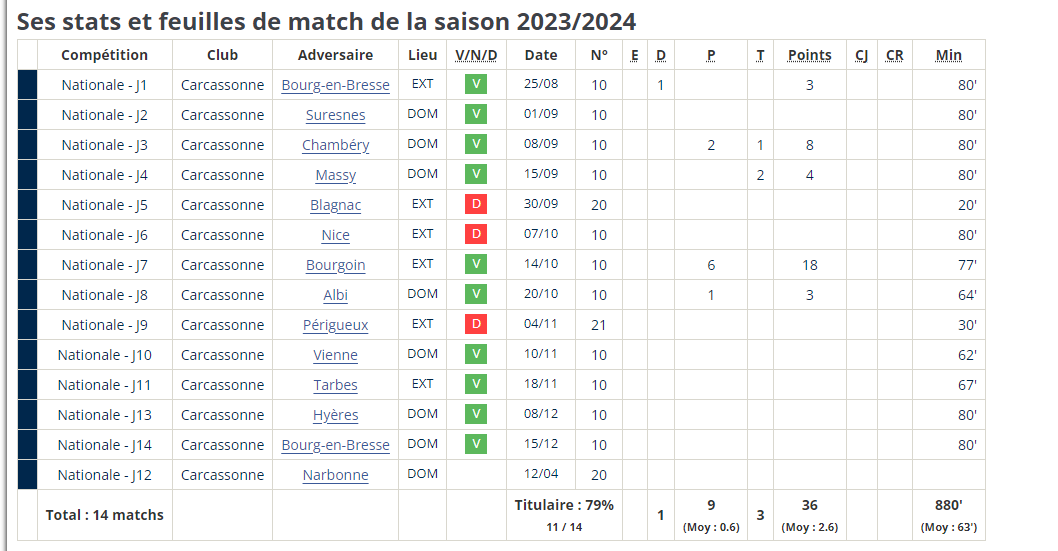This screenshot has height=551, width=1058.
Task: Open the Bourg-en-Bresse link in J1 row
Action: coord(335,85)
